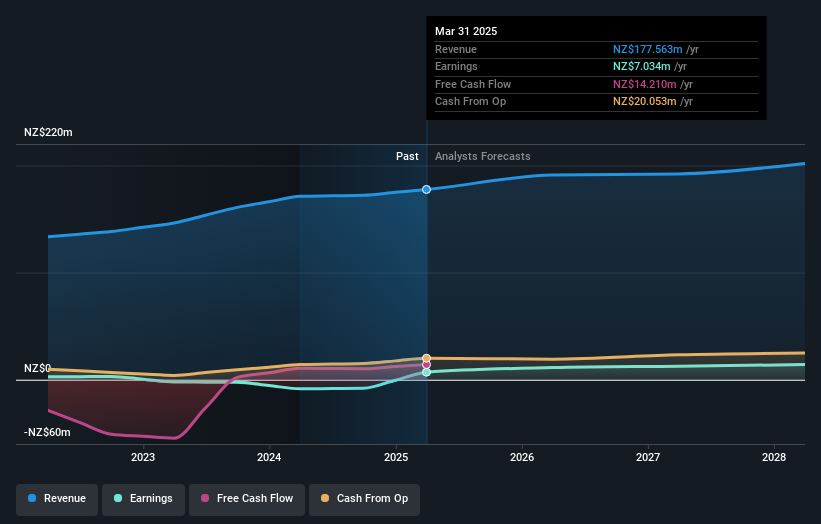The height and width of the screenshot is (524, 821).
Task: Click the Analysts Forecasts label
Action: point(483,156)
